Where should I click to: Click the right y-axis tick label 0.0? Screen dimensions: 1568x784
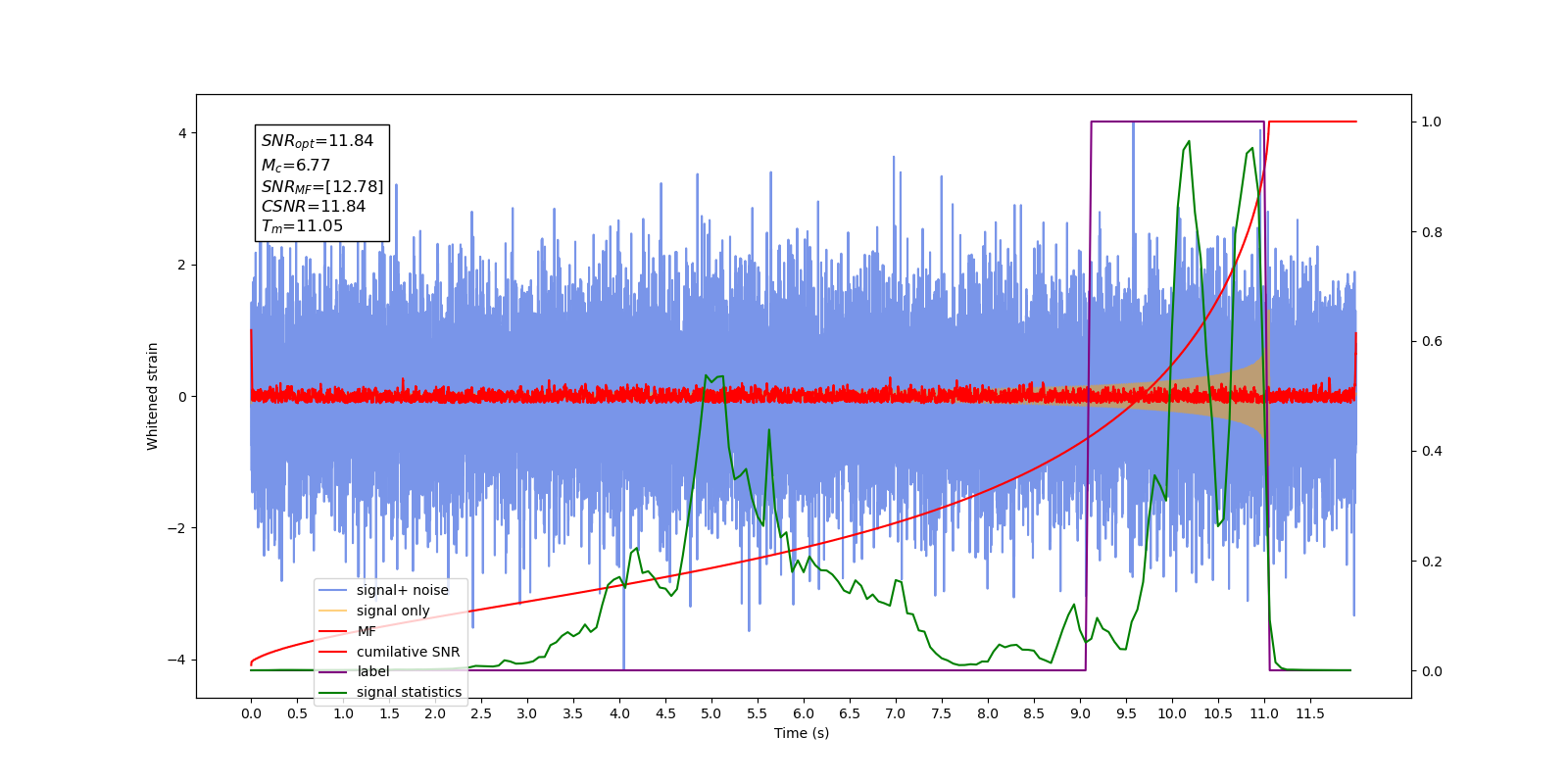click(x=1432, y=671)
